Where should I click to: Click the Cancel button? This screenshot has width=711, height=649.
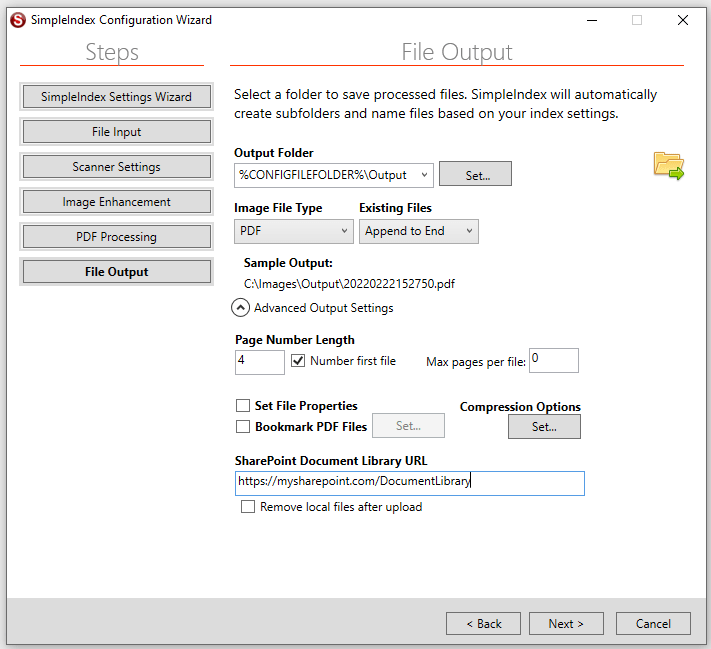pyautogui.click(x=653, y=624)
